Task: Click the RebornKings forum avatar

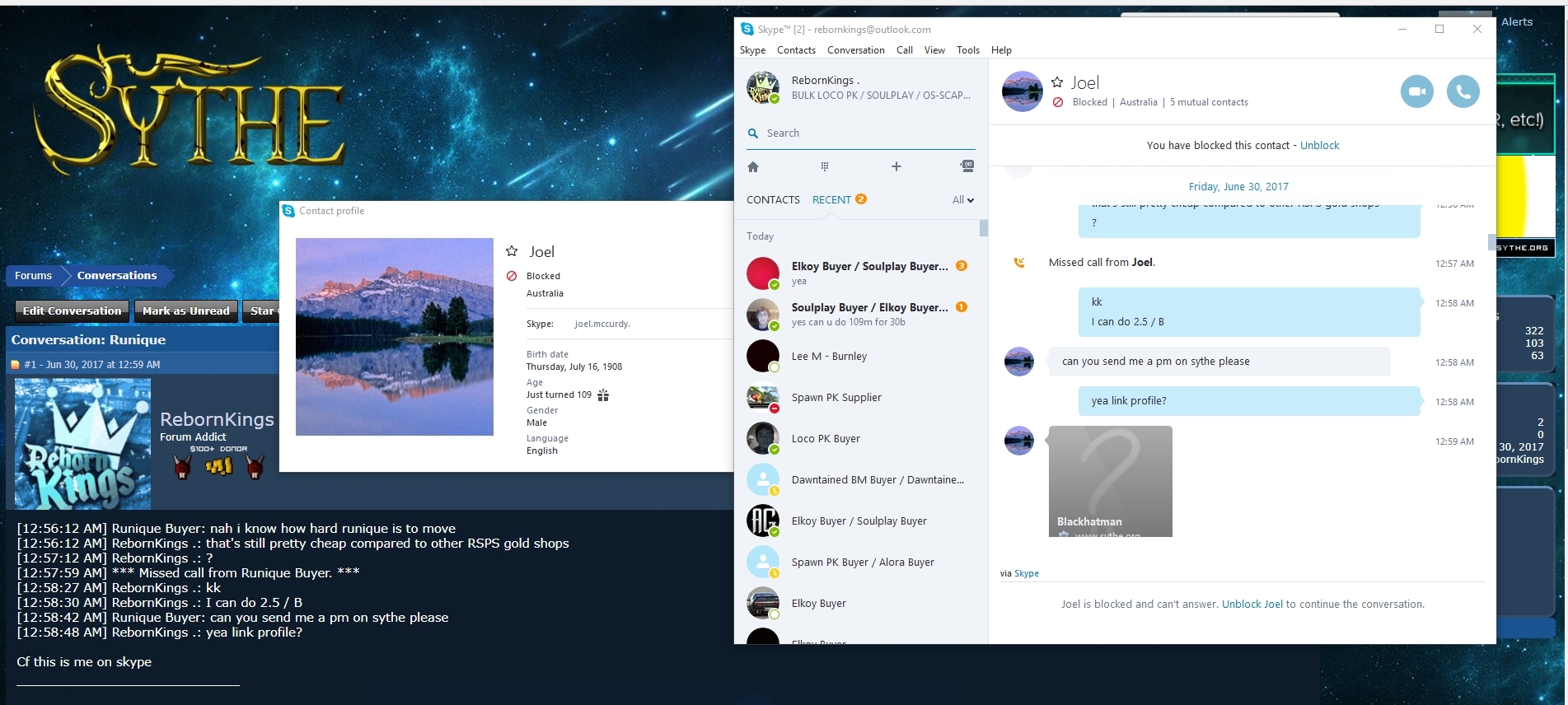Action: coord(82,443)
